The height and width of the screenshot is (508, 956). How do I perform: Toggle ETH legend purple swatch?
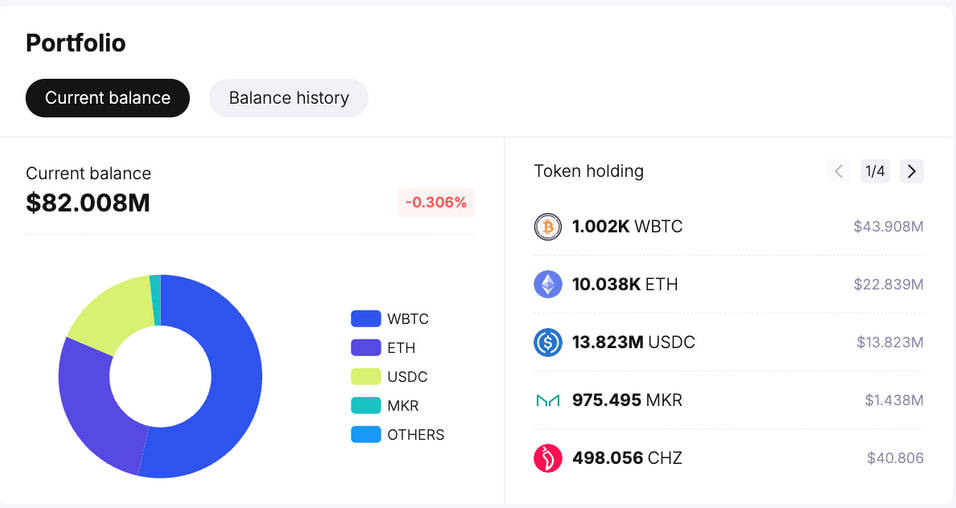click(x=366, y=348)
